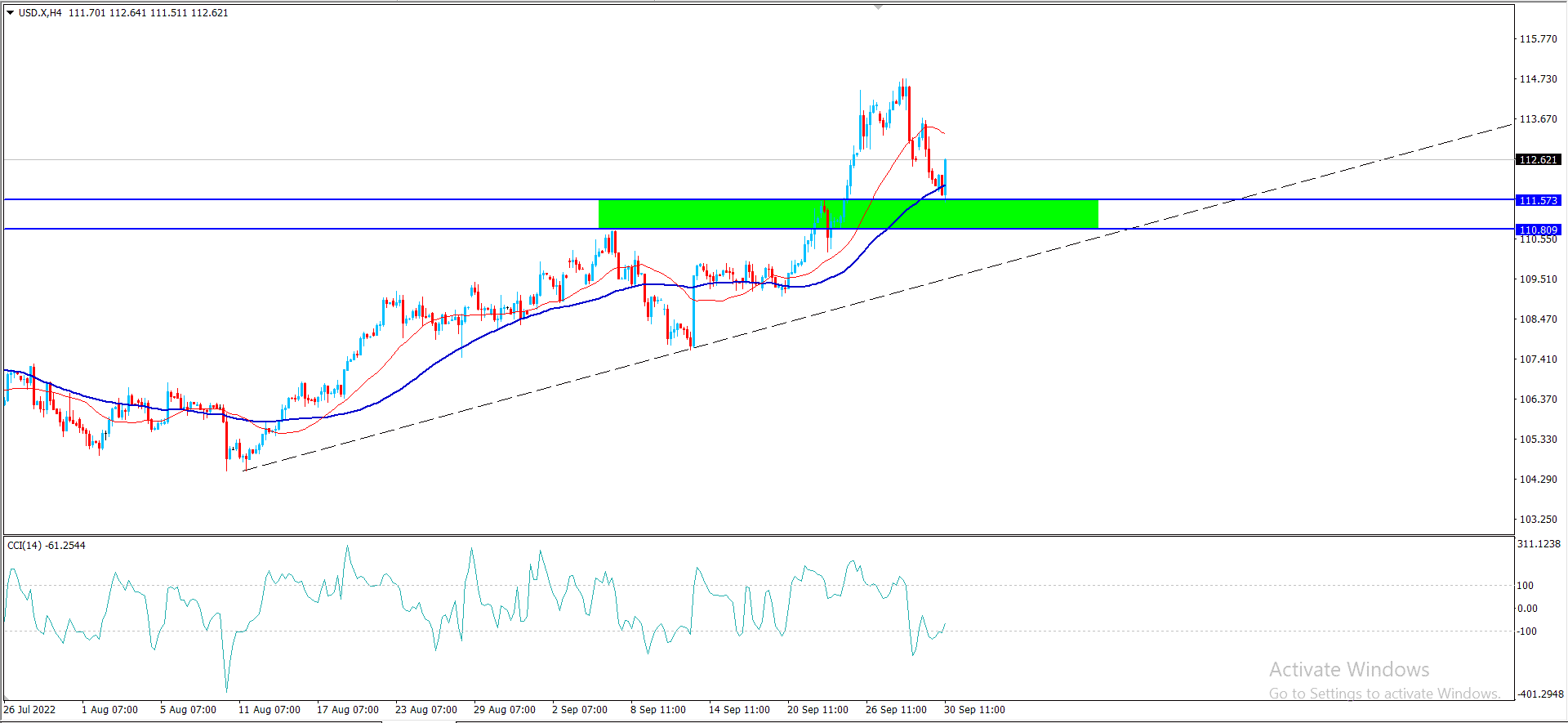Click the 17 Aug 07:00 time label
This screenshot has width=1568, height=723.
[x=347, y=709]
